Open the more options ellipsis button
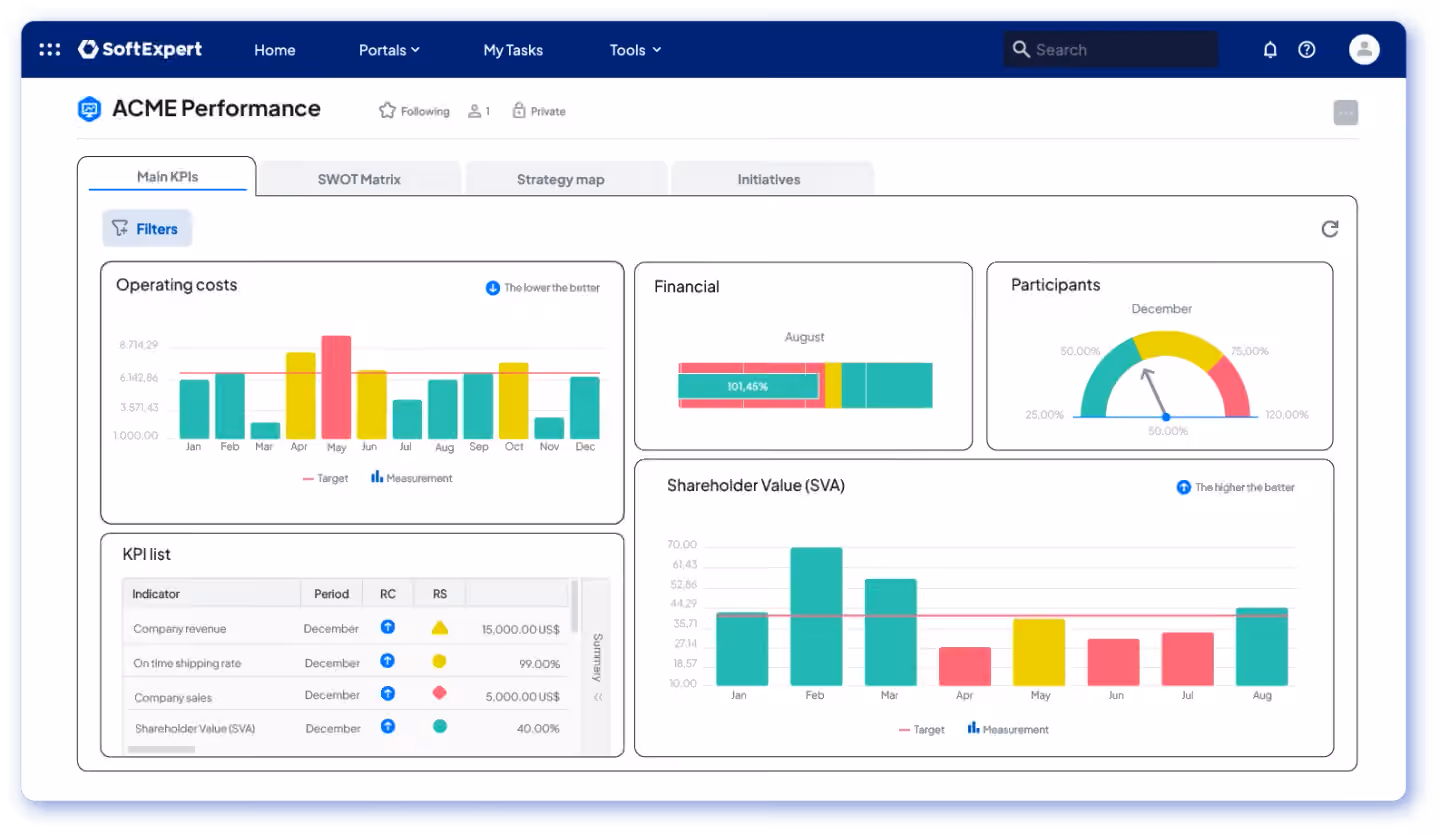1440x835 pixels. click(x=1346, y=112)
